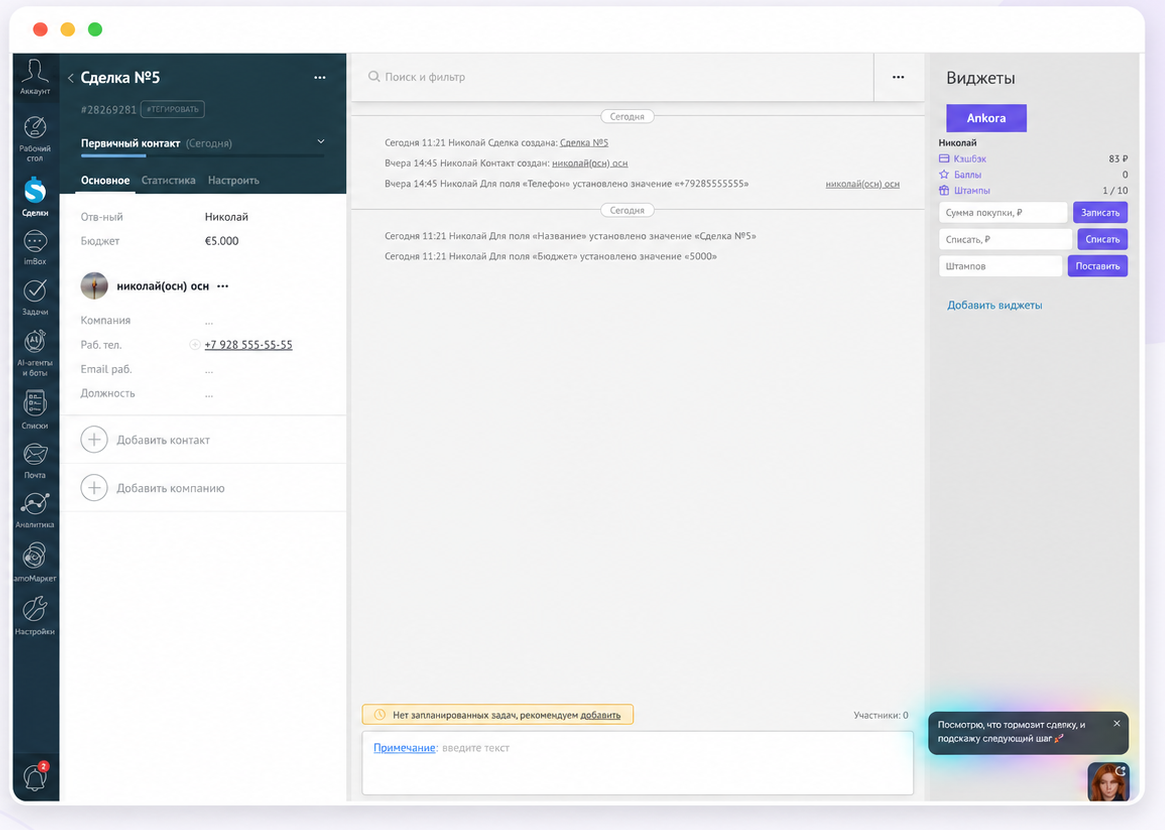Open николай(осн) осн link beside phone entry
The width and height of the screenshot is (1165, 830).
coord(863,184)
